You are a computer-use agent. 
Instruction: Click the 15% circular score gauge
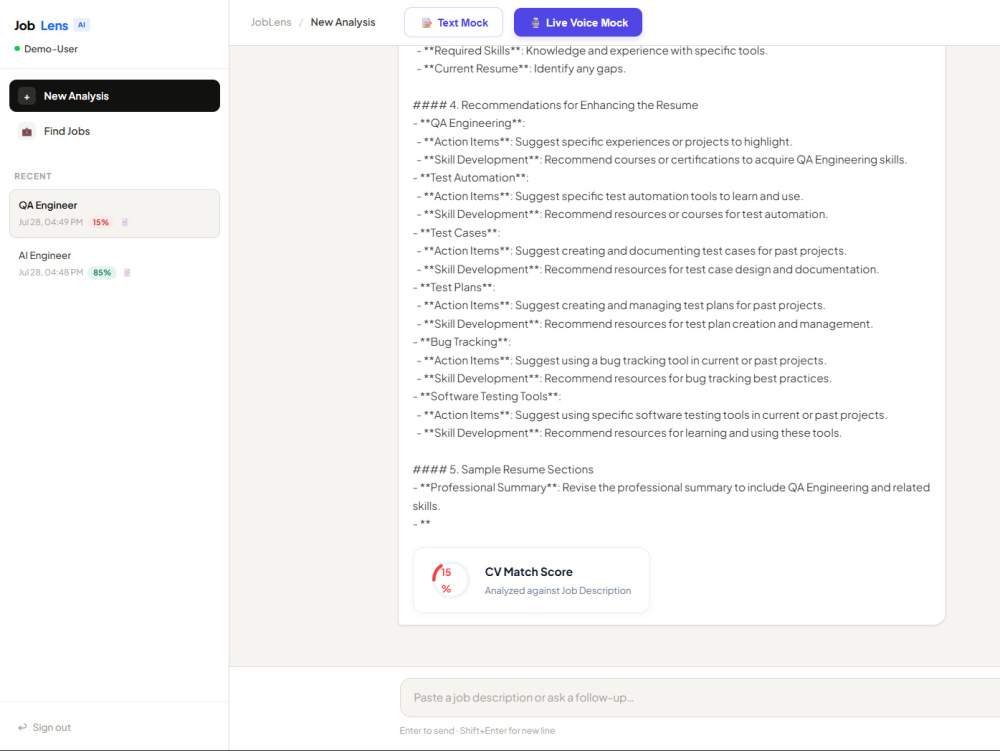pyautogui.click(x=450, y=580)
